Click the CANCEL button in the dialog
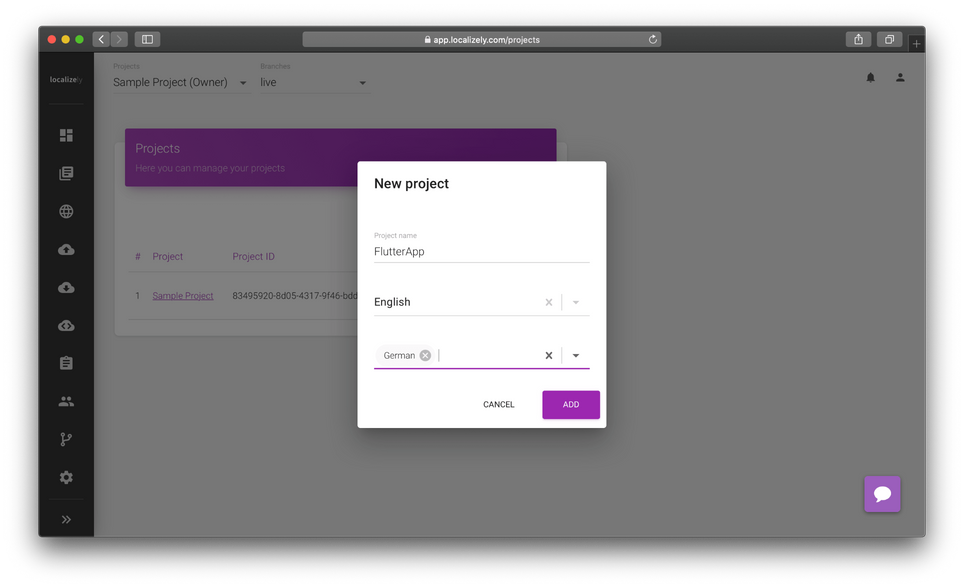 [x=498, y=404]
